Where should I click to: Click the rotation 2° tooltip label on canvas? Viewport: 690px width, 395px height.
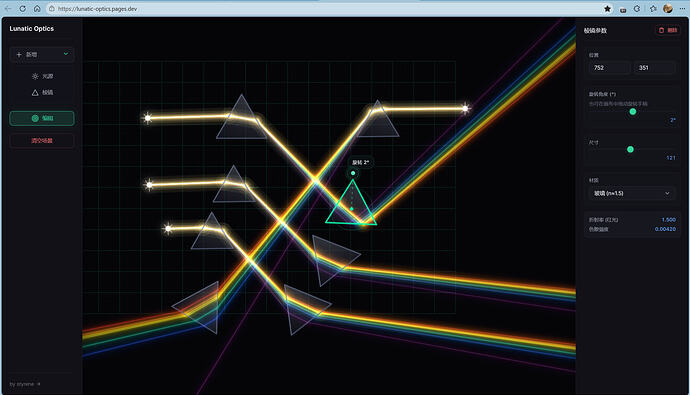click(x=360, y=162)
